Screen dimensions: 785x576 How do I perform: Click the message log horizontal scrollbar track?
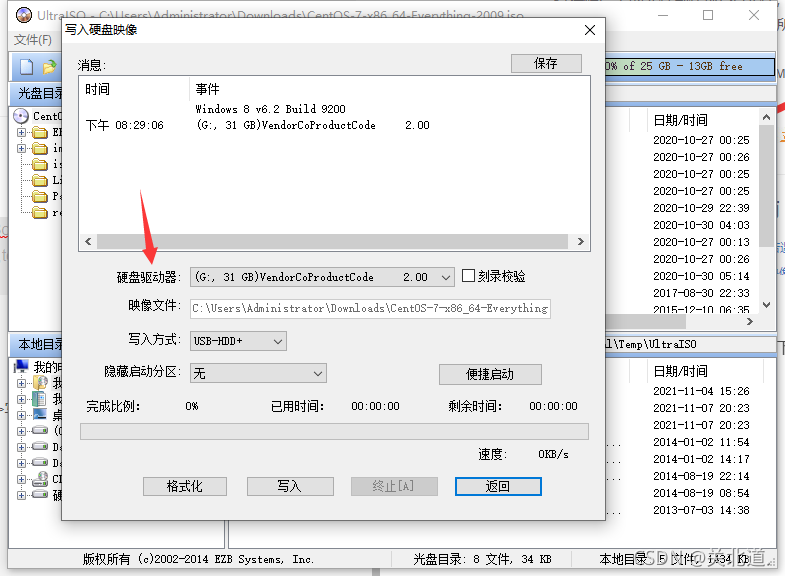pos(332,242)
